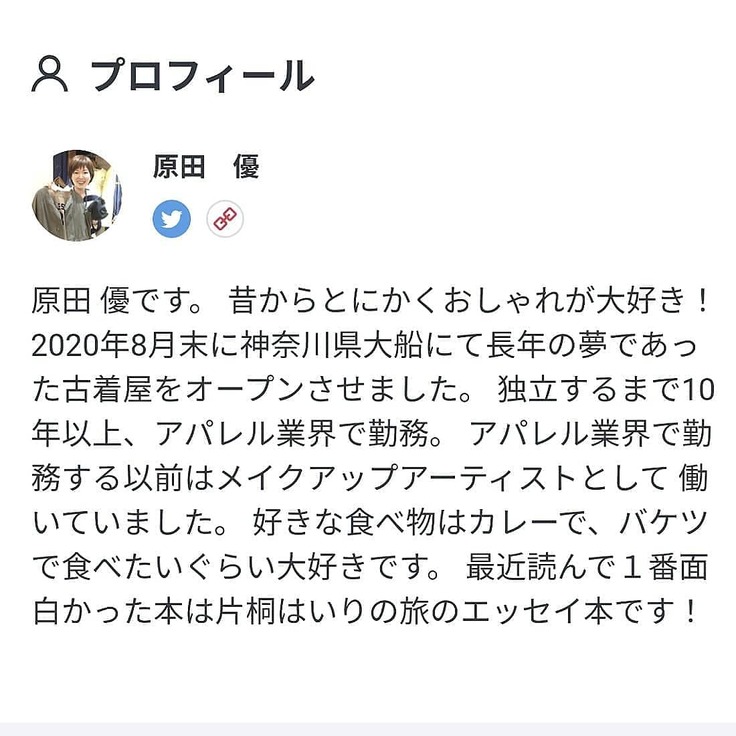Open the chain link icon
736x736 pixels.
(x=225, y=218)
